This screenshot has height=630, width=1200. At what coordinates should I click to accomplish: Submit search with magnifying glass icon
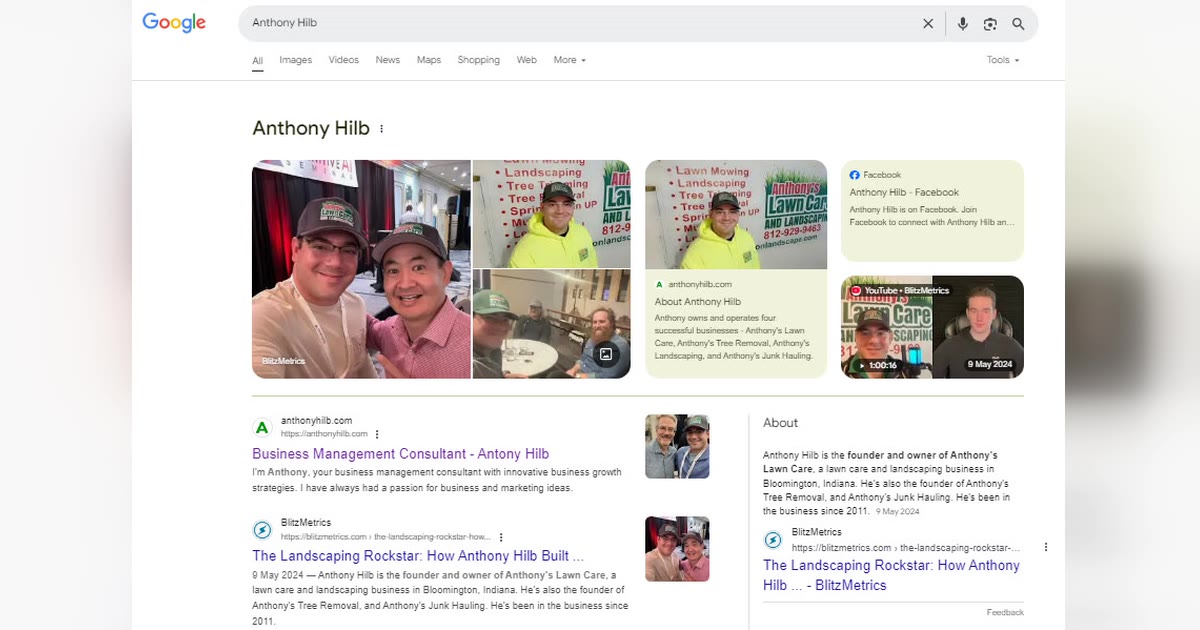[x=1018, y=24]
